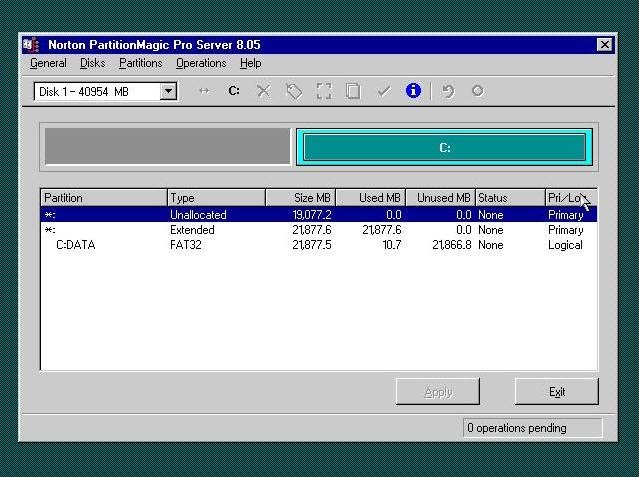Expand the Disk 1 dropdown arrow
The image size is (639, 477).
tap(168, 91)
